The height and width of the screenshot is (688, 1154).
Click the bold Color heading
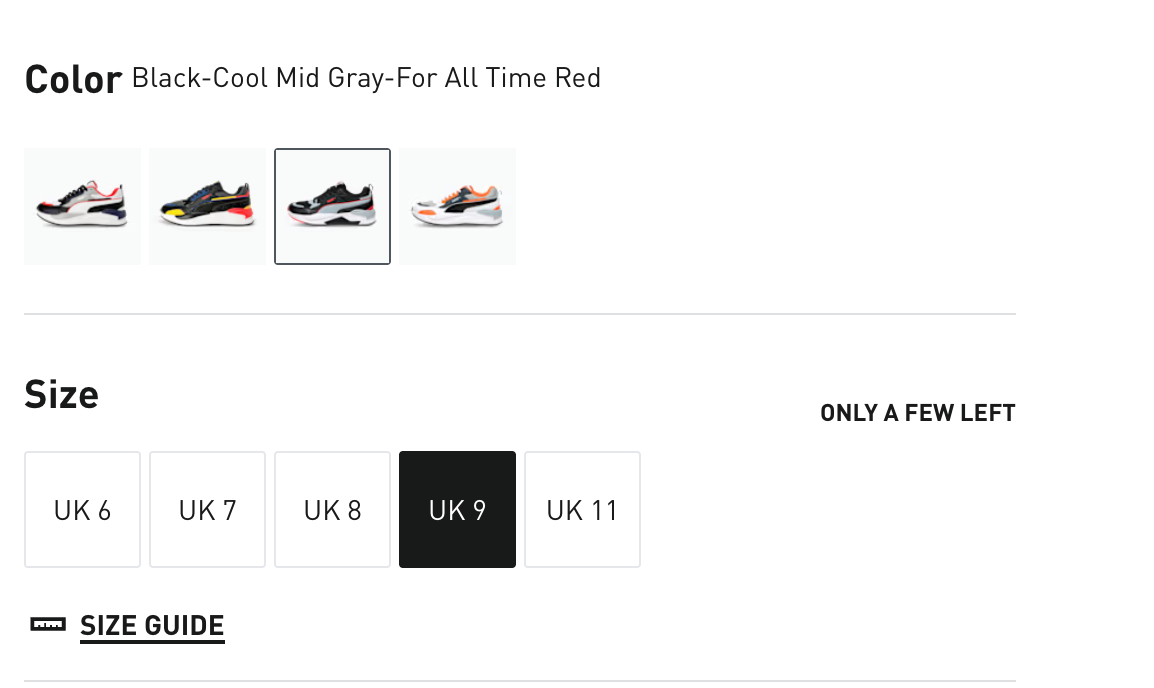coord(73,79)
